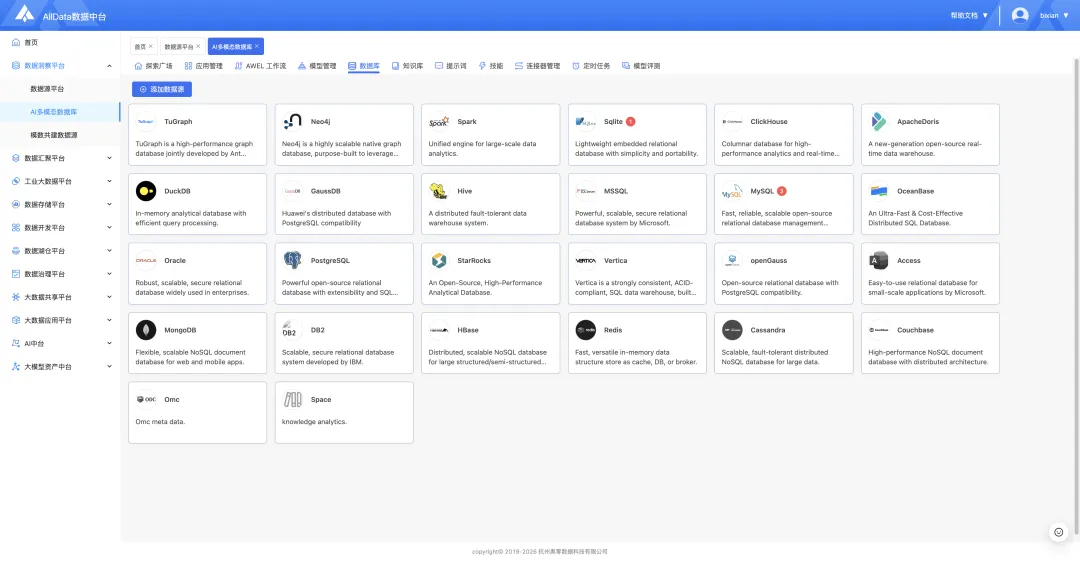1080x565 pixels.
Task: Click the GaussDB logo icon
Action: [x=292, y=191]
